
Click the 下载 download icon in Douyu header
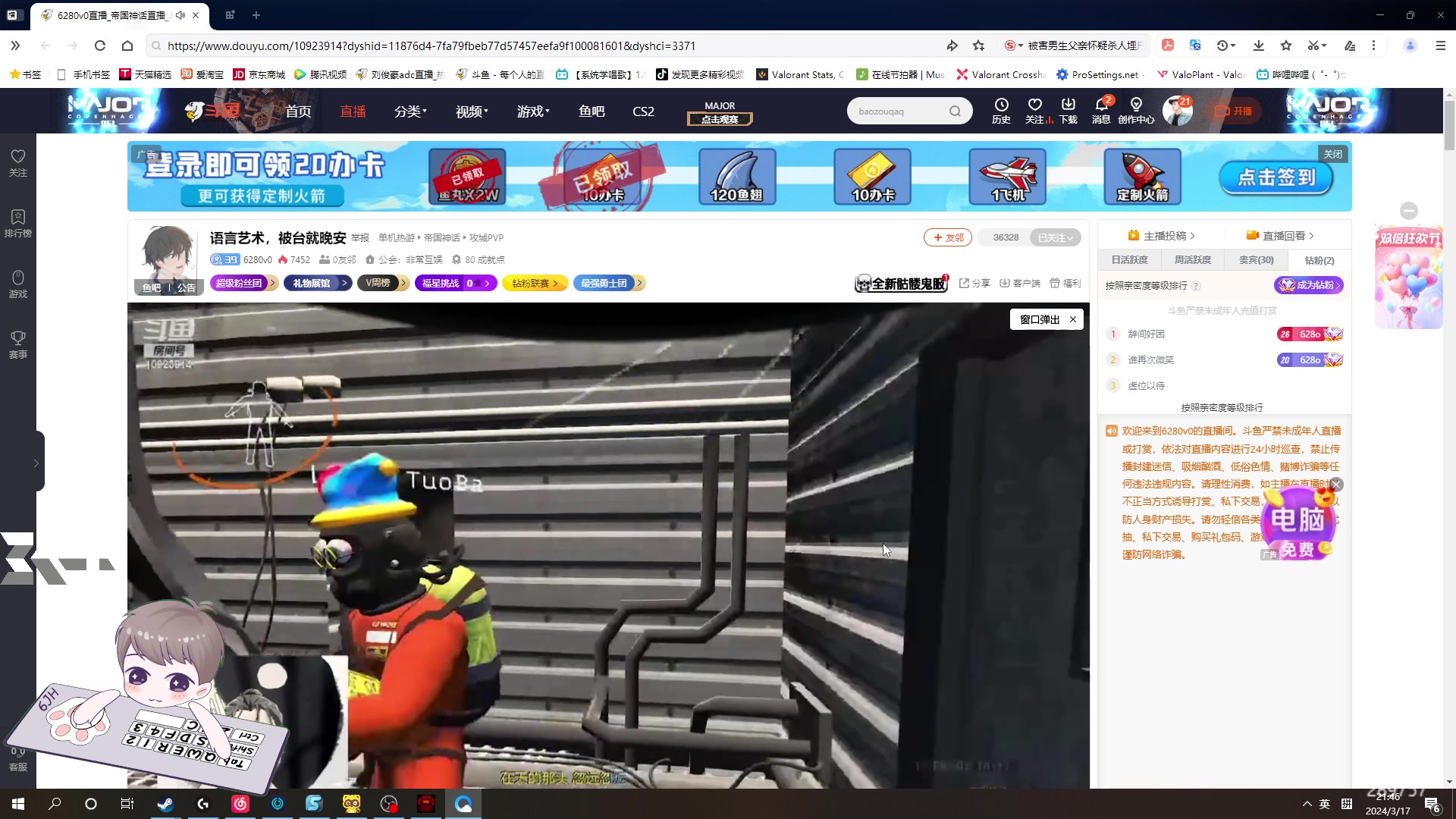(1068, 110)
